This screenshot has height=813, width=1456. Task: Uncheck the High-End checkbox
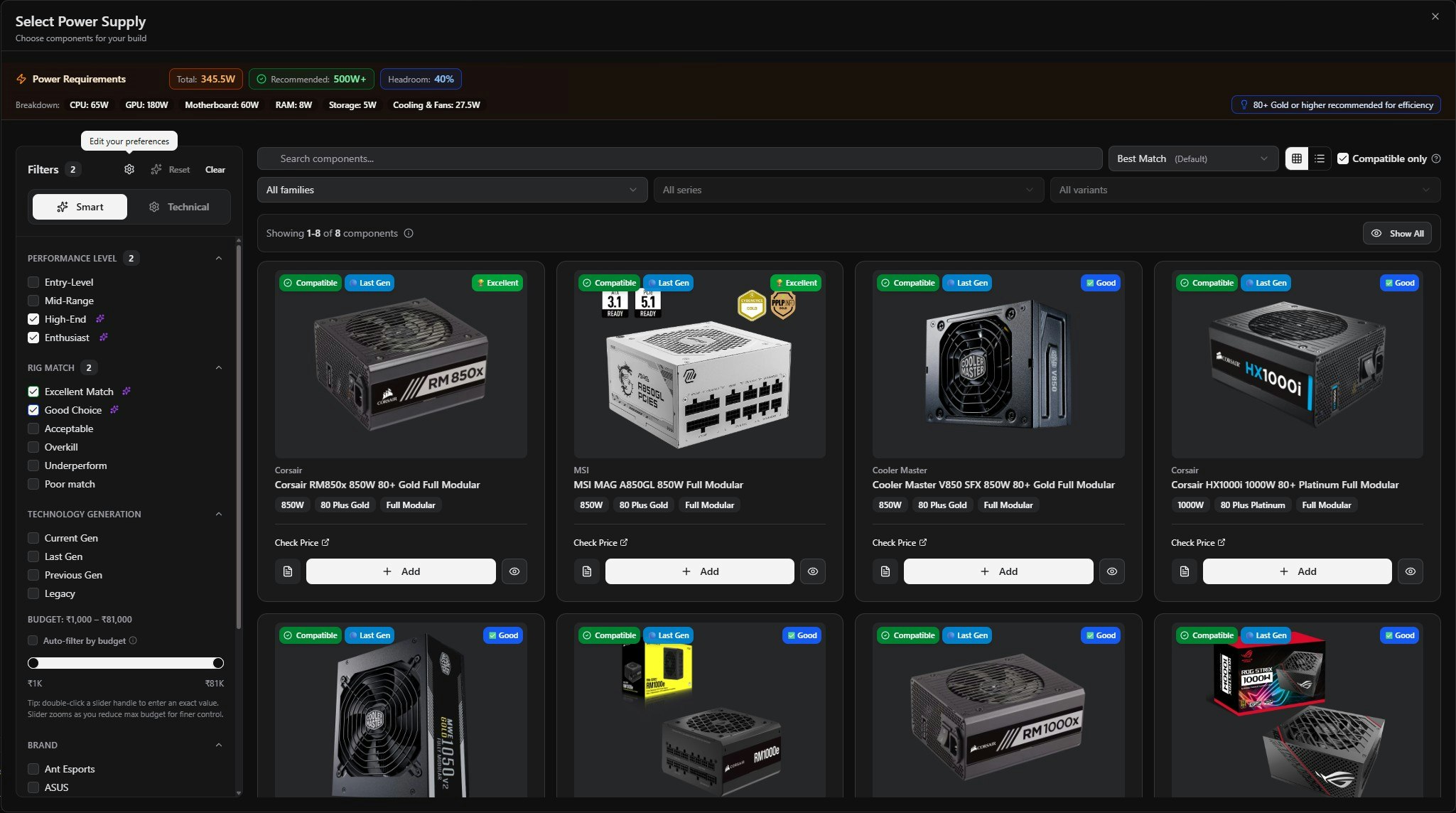click(x=33, y=319)
